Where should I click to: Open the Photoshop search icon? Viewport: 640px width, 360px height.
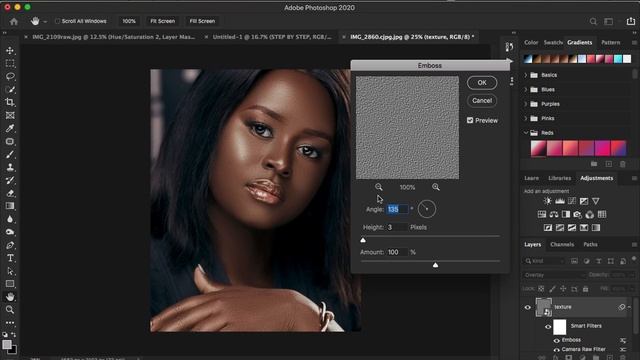coord(593,21)
